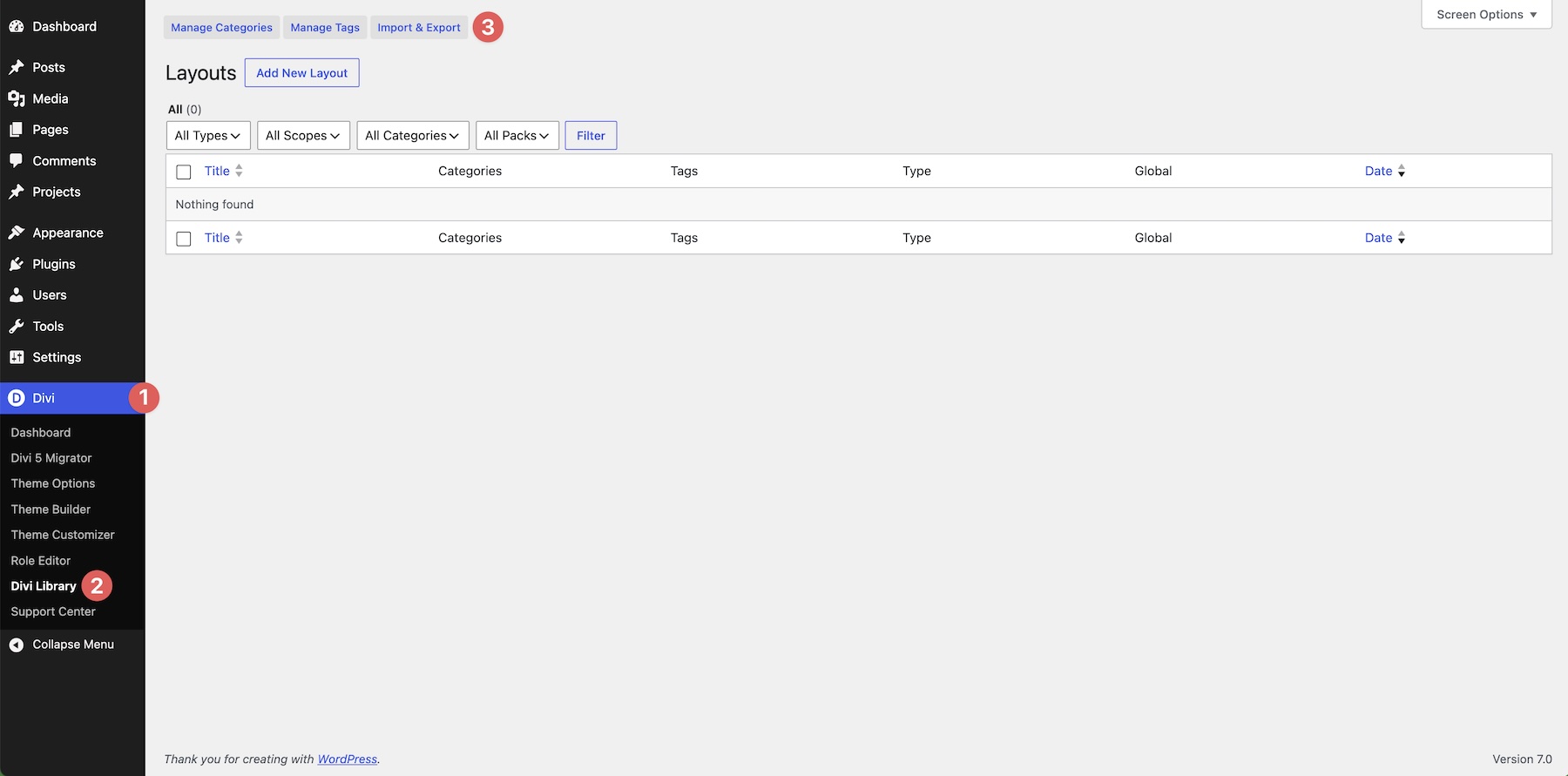Image resolution: width=1568 pixels, height=776 pixels.
Task: Open Theme Options submenu item
Action: point(53,483)
